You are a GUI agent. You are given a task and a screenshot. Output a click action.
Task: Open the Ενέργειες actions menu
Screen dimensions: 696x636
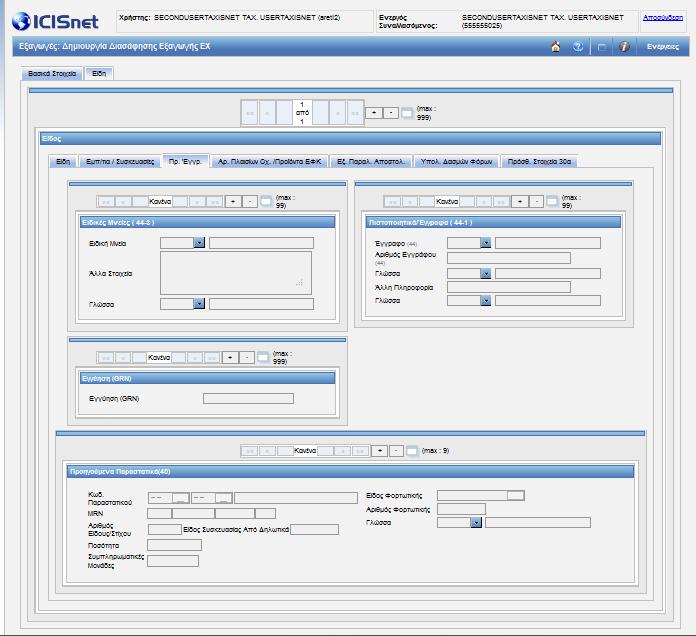(663, 47)
